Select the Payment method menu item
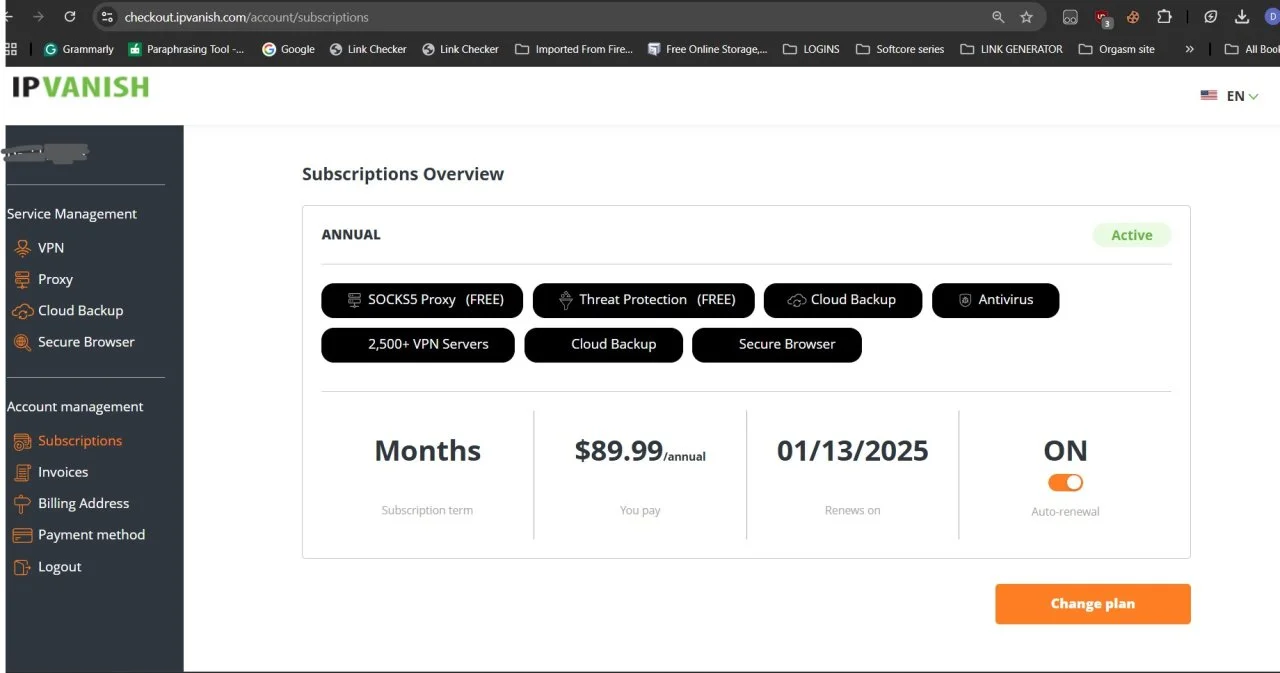This screenshot has height=673, width=1280. coord(91,535)
